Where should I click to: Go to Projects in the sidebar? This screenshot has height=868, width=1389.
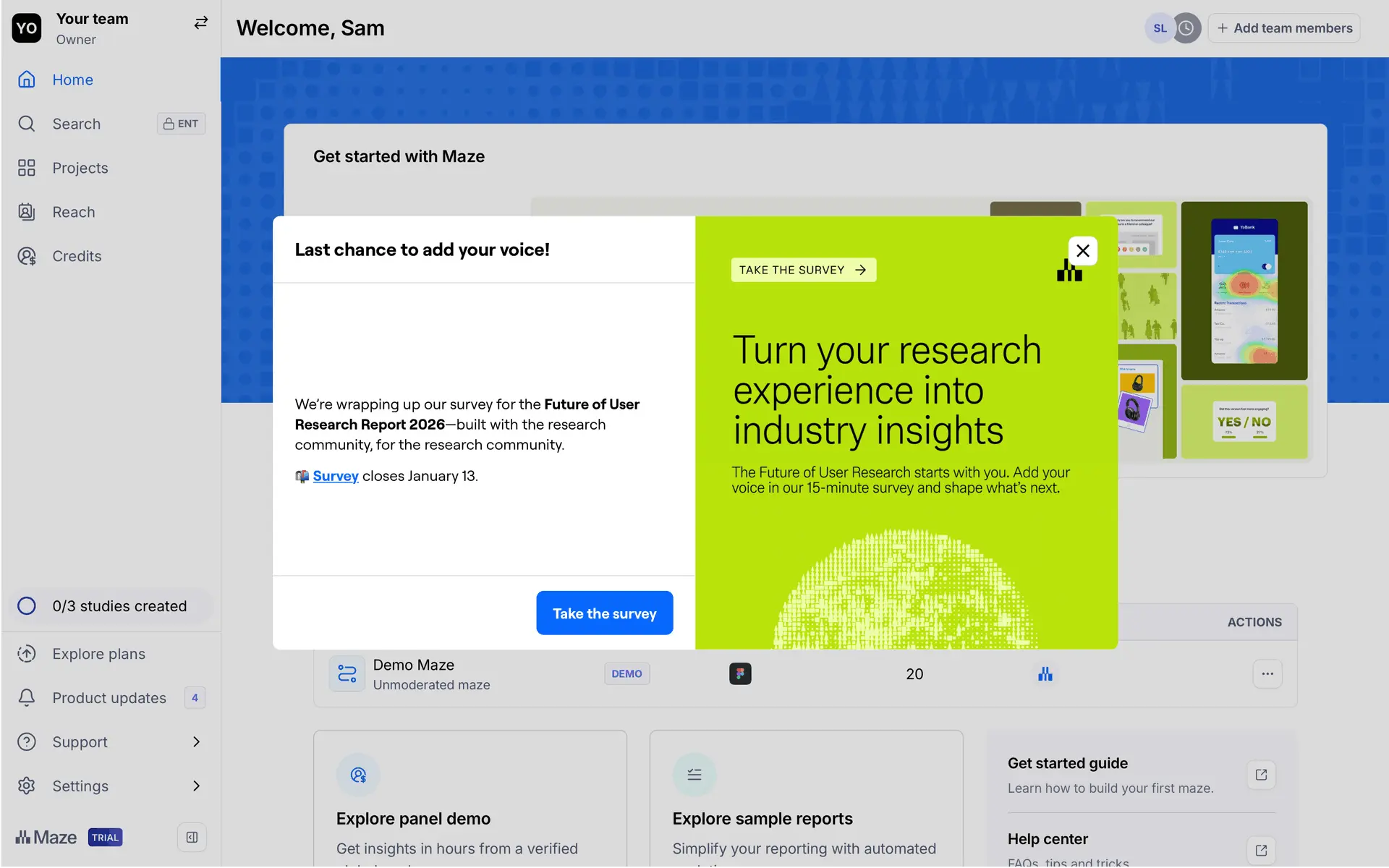(80, 168)
